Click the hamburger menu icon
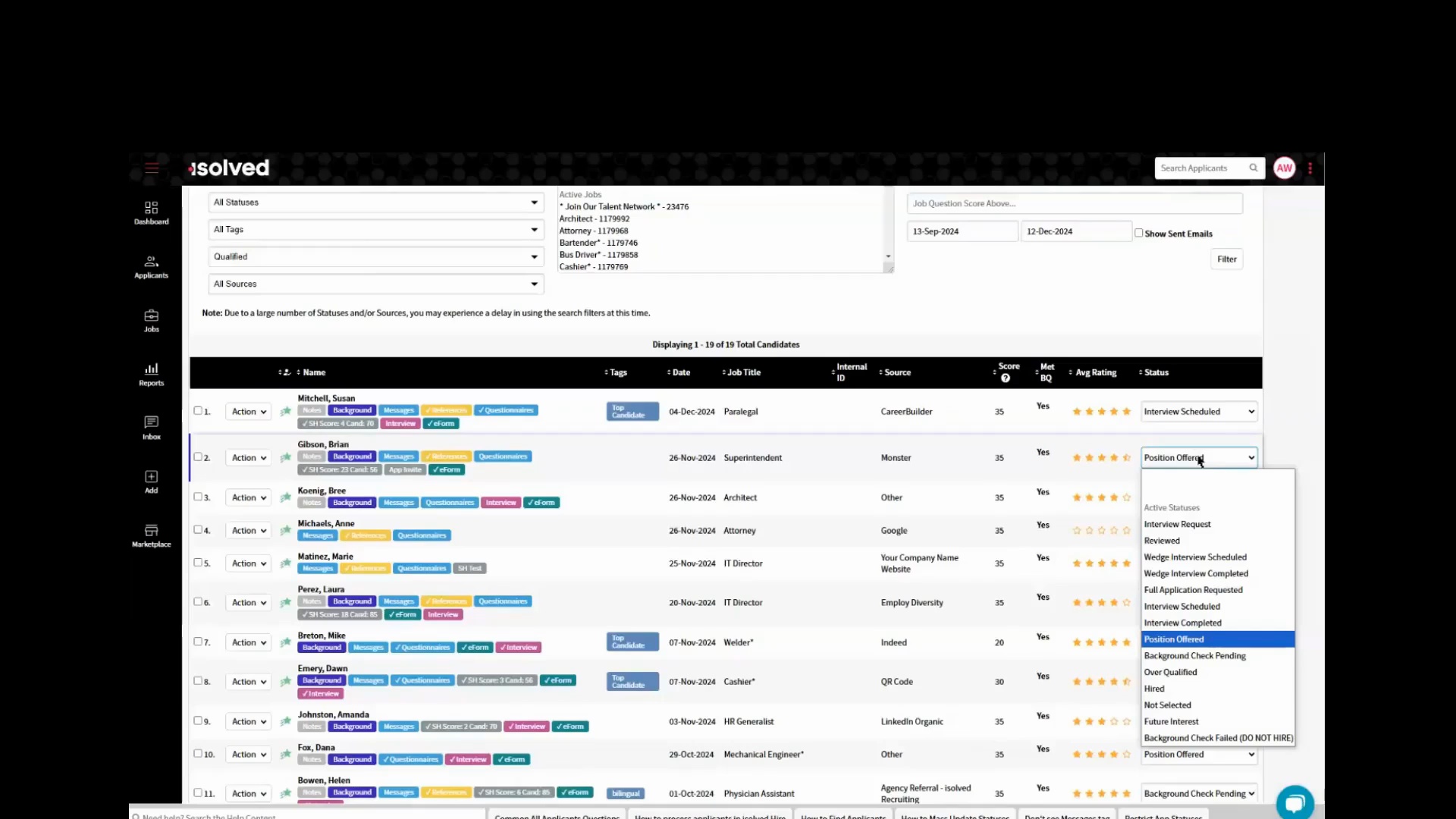 [x=152, y=168]
